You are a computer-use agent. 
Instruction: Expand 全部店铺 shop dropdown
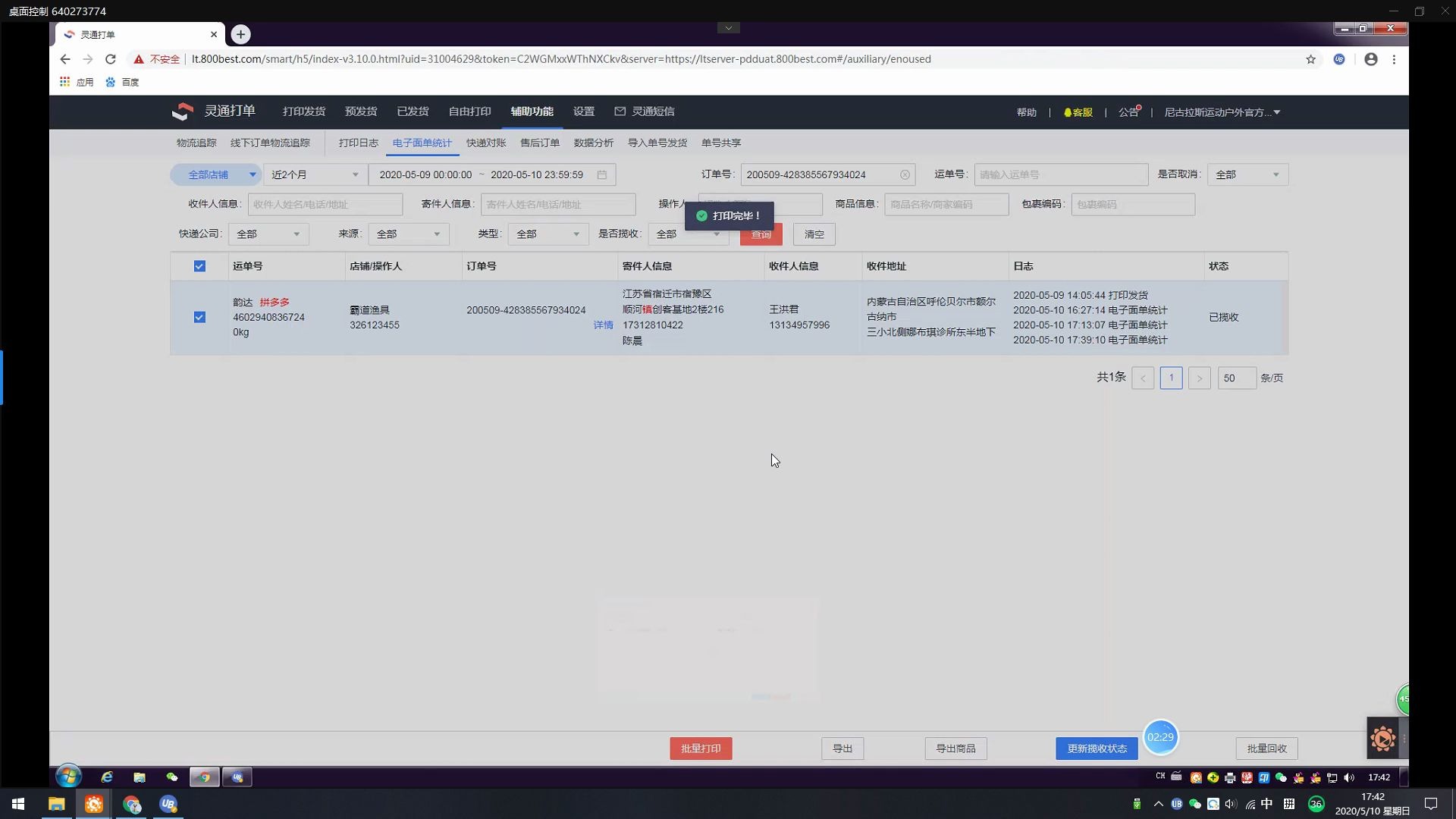click(x=215, y=174)
